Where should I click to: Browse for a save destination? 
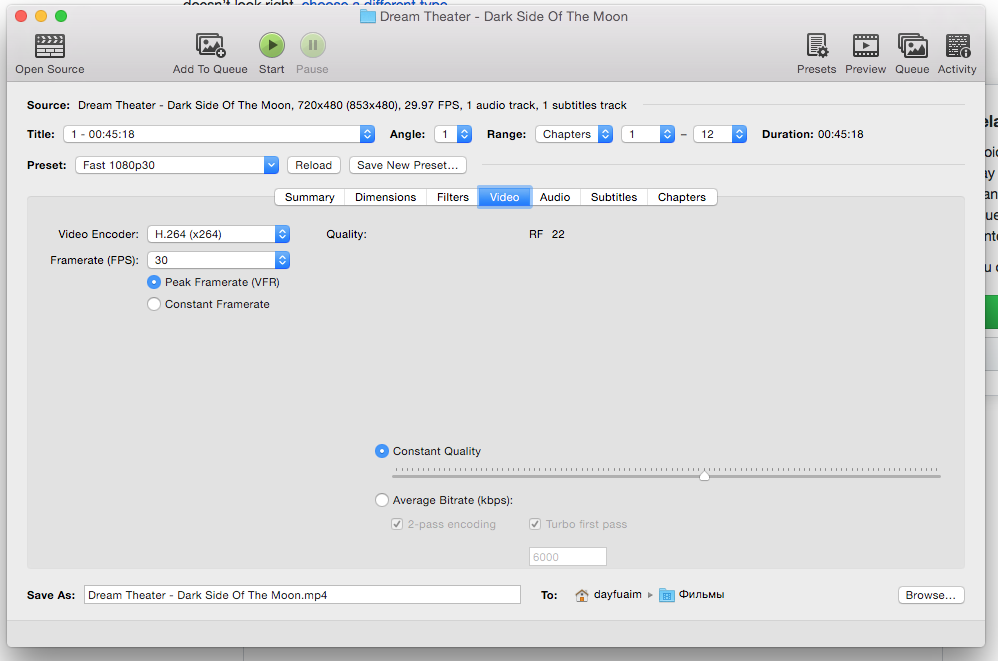tap(930, 594)
